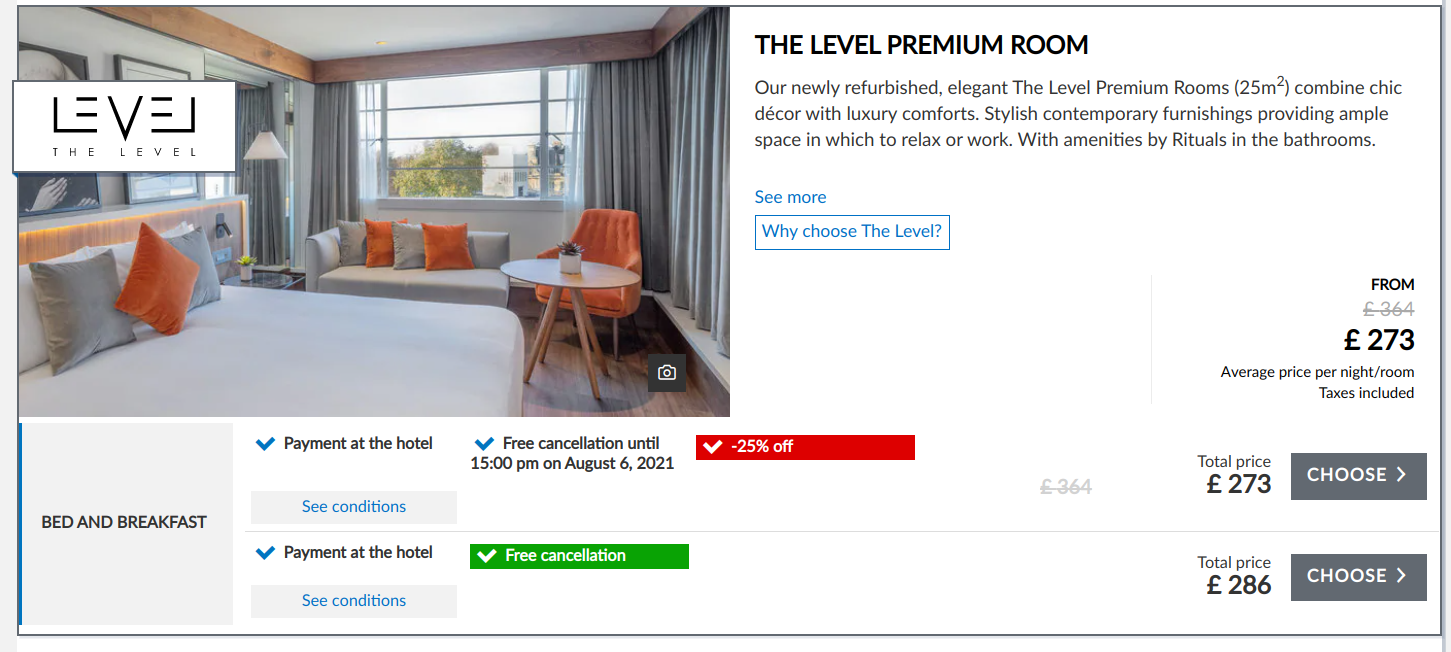
Task: Expand description with See more
Action: click(x=790, y=197)
